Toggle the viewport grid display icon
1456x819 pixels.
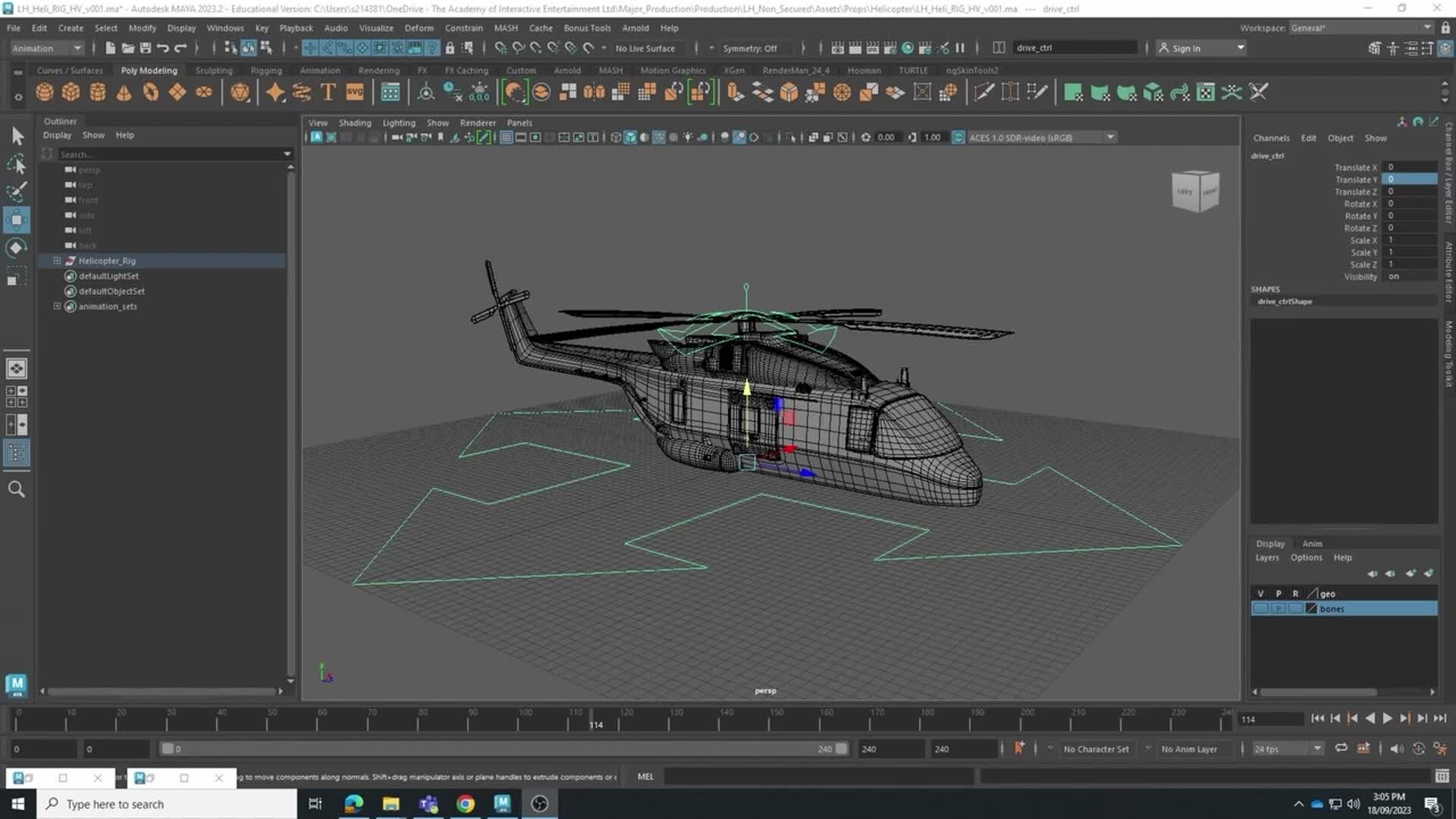click(506, 137)
